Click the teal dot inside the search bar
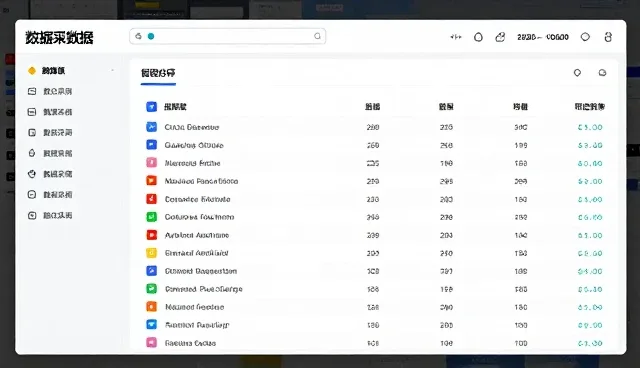Image resolution: width=640 pixels, height=368 pixels. pos(151,36)
